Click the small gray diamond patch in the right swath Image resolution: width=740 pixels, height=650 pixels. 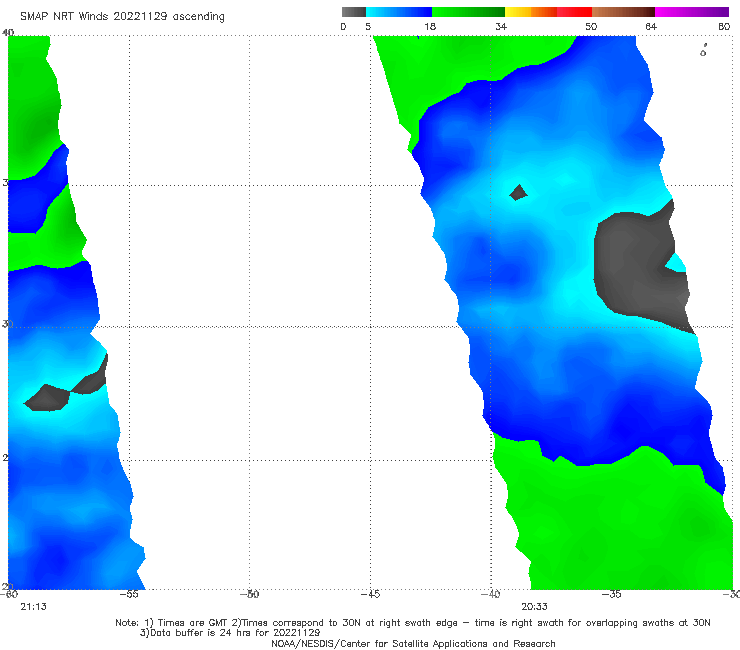point(519,193)
